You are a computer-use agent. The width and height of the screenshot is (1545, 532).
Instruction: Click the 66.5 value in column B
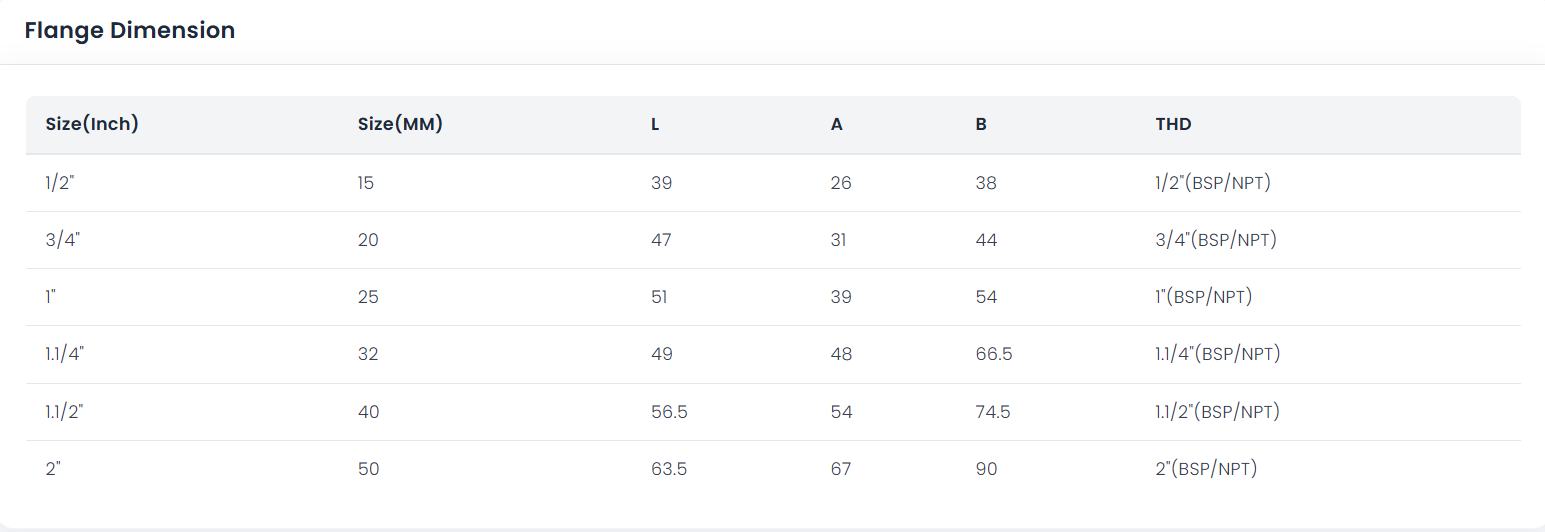pos(994,354)
